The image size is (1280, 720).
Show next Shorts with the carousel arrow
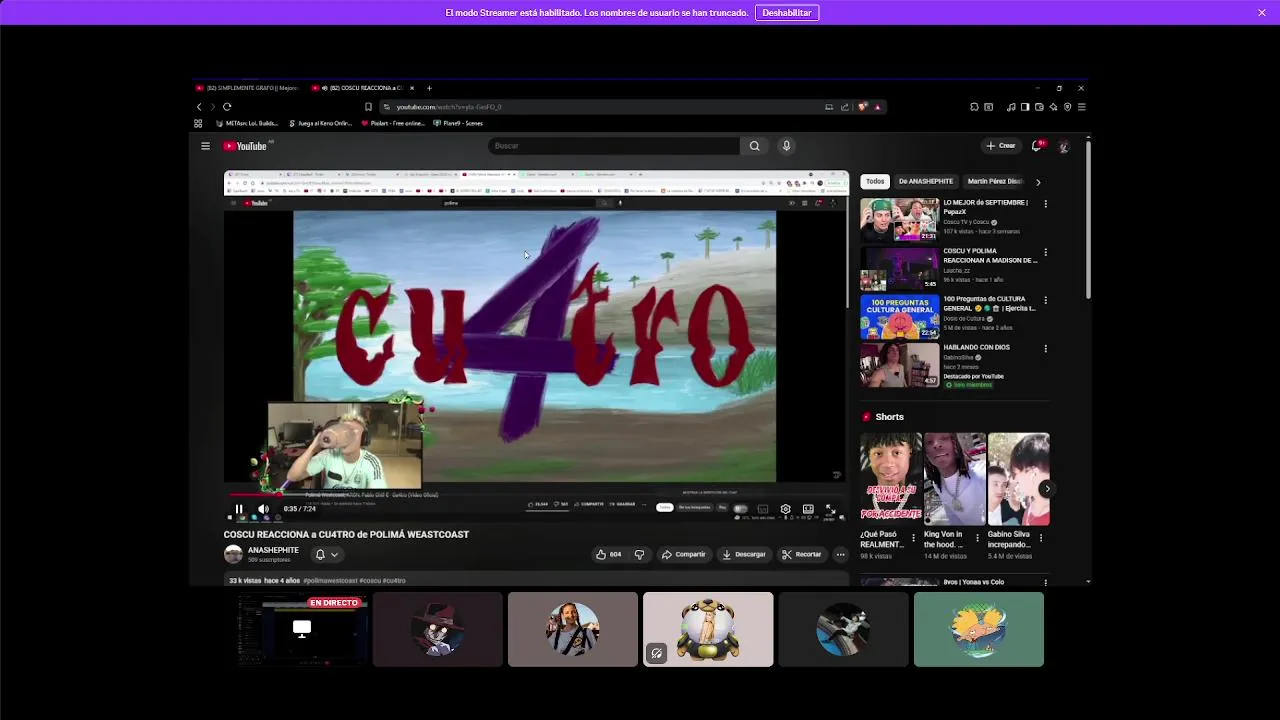click(1046, 489)
